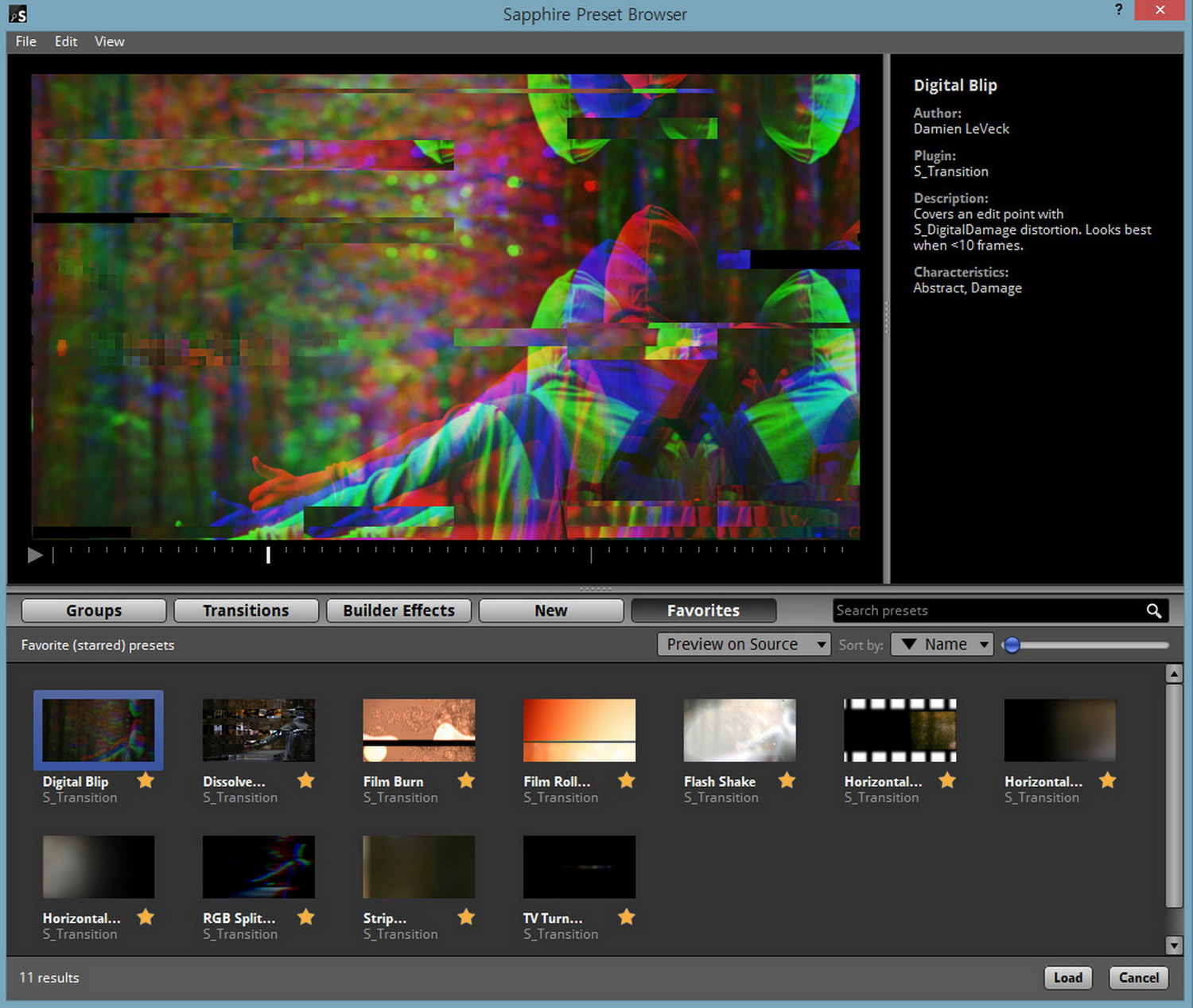Unstar the TV Turn preset
1193x1008 pixels.
coord(627,917)
